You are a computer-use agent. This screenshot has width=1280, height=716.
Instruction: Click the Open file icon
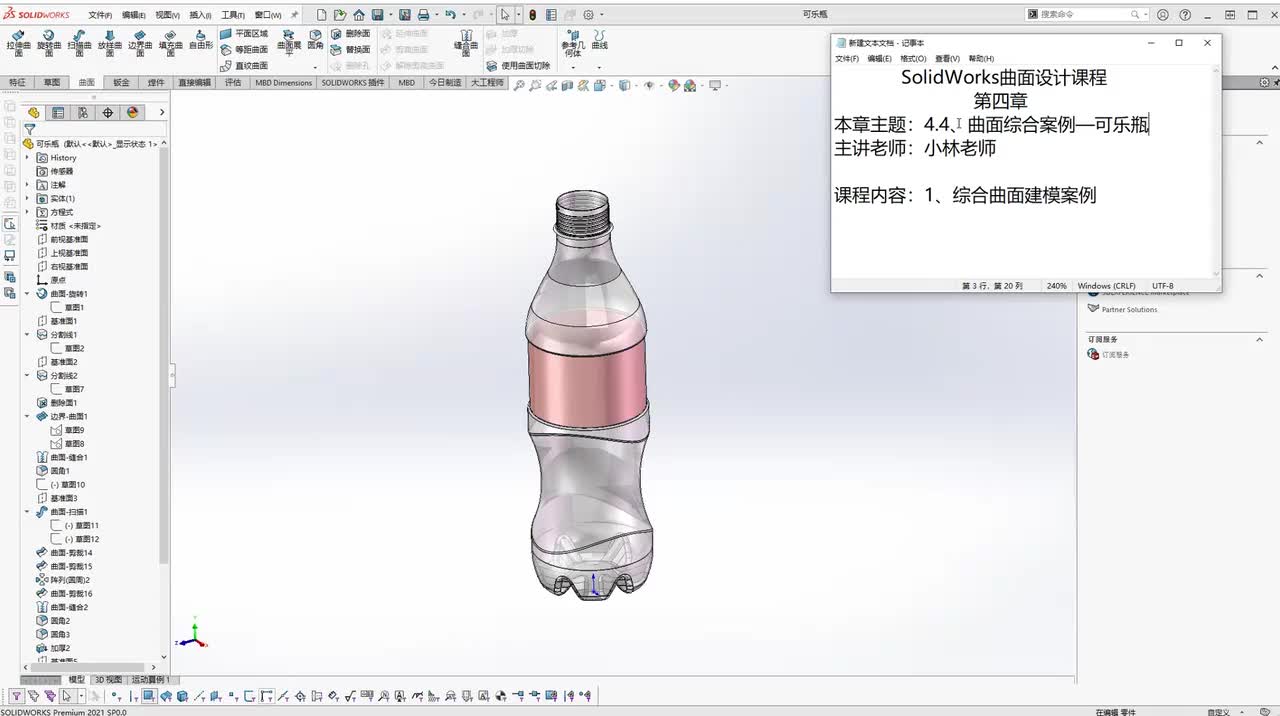coord(341,15)
